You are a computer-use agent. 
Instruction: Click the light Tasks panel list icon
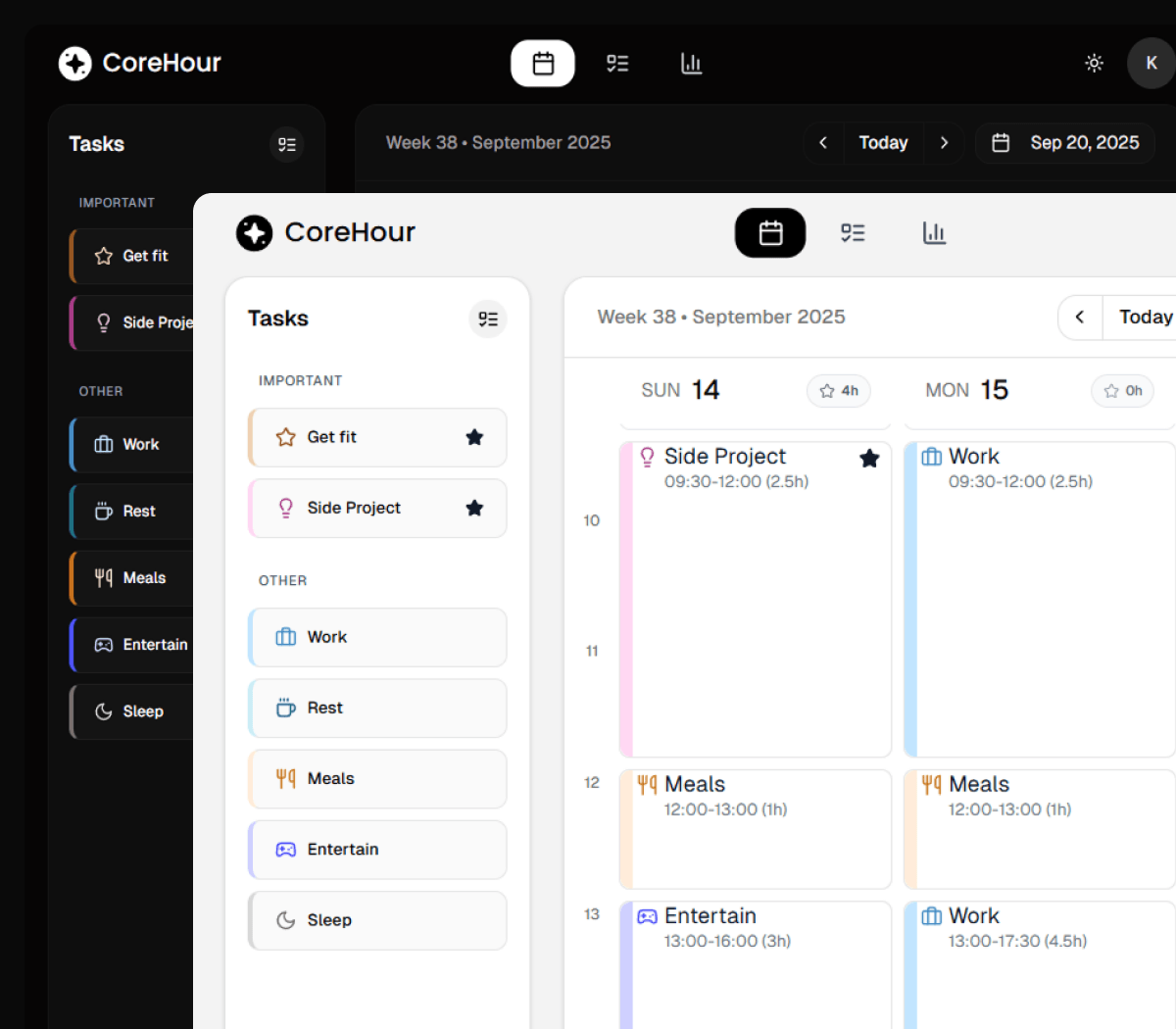tap(487, 319)
